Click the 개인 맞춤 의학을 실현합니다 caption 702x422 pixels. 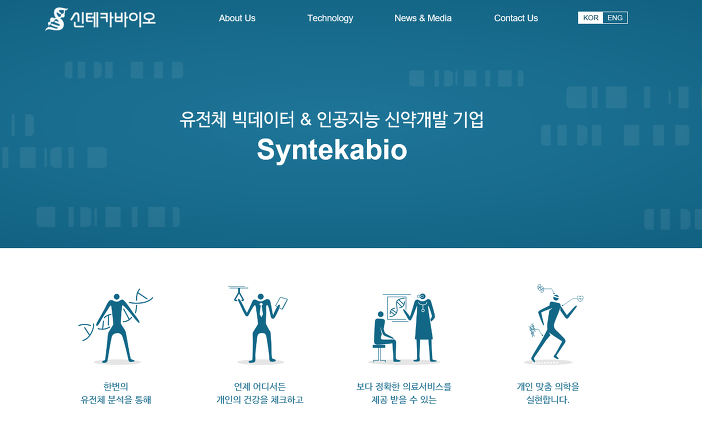click(x=548, y=393)
